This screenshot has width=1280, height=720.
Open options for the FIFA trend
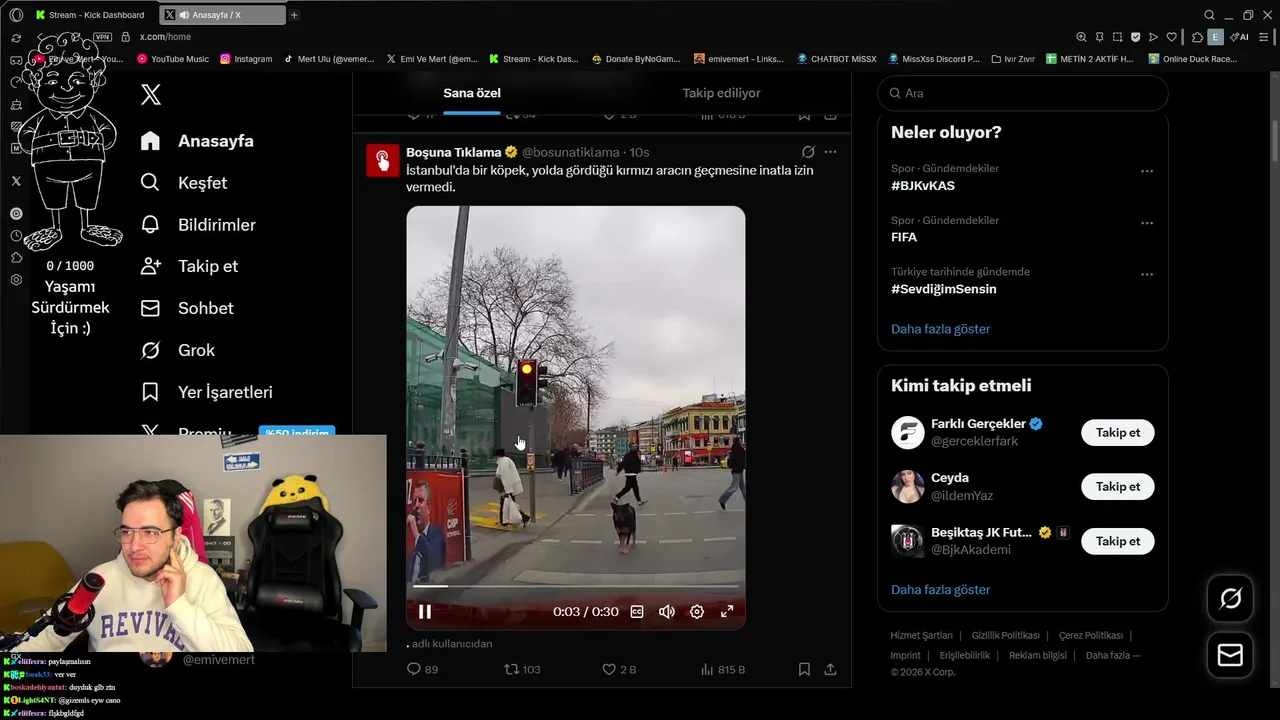point(1147,223)
